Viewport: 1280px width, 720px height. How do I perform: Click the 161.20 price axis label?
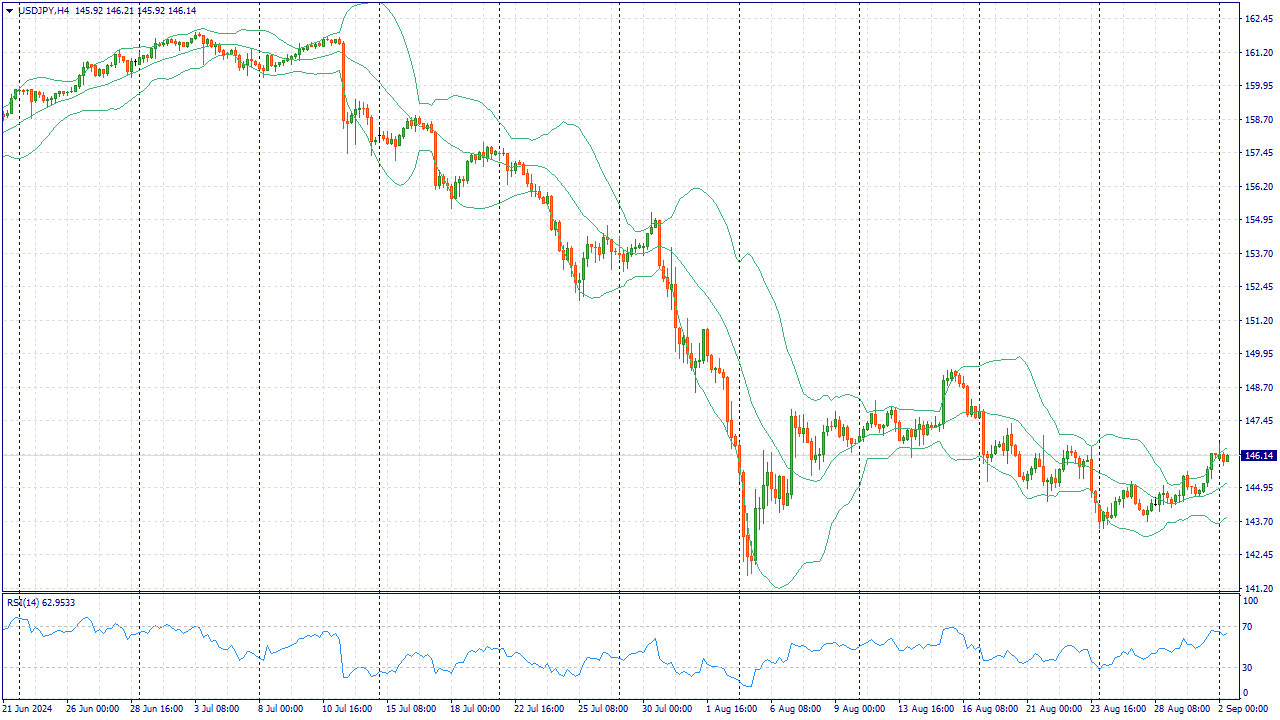click(x=1257, y=52)
